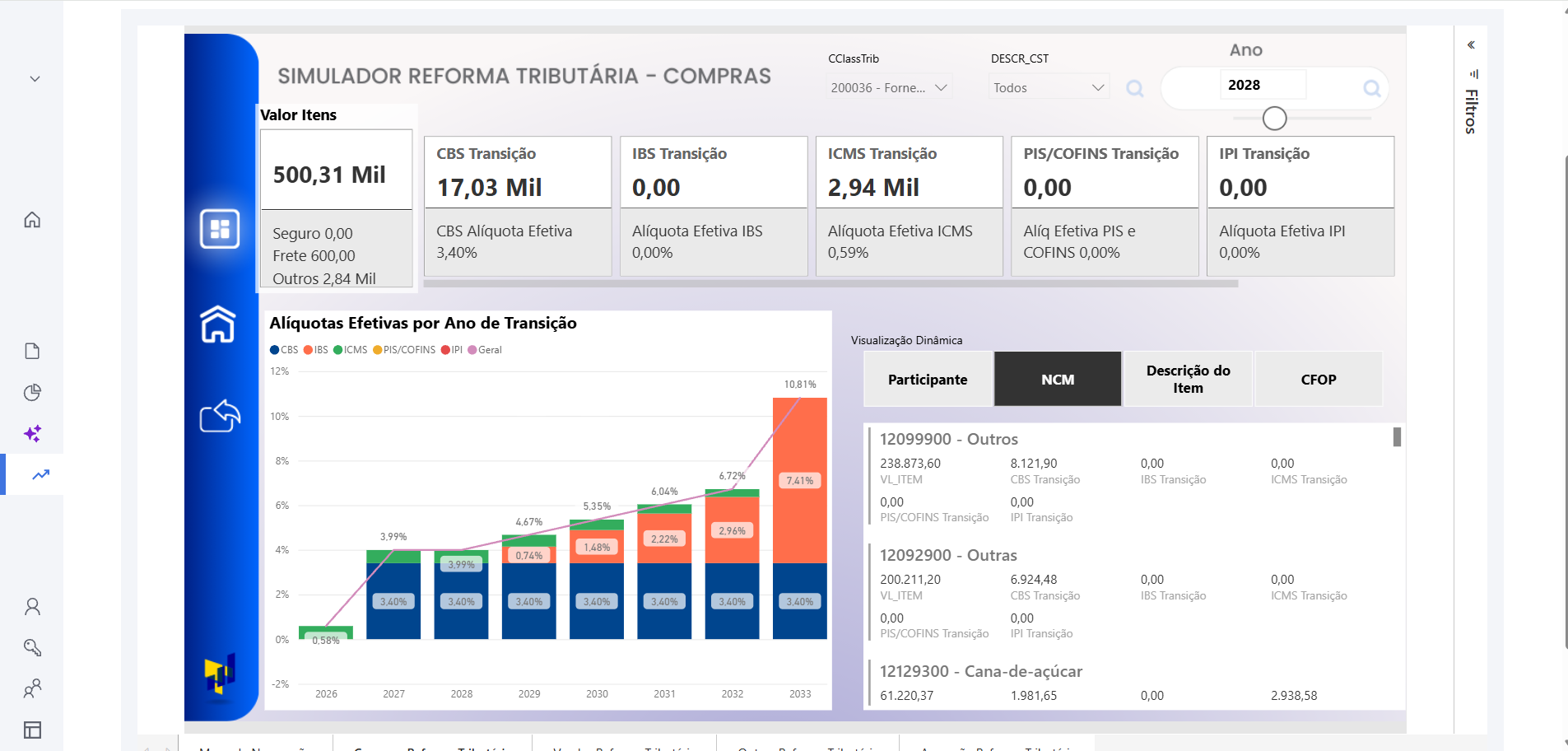The width and height of the screenshot is (1568, 751).
Task: Open the Menu de Navegação tab
Action: pyautogui.click(x=255, y=748)
